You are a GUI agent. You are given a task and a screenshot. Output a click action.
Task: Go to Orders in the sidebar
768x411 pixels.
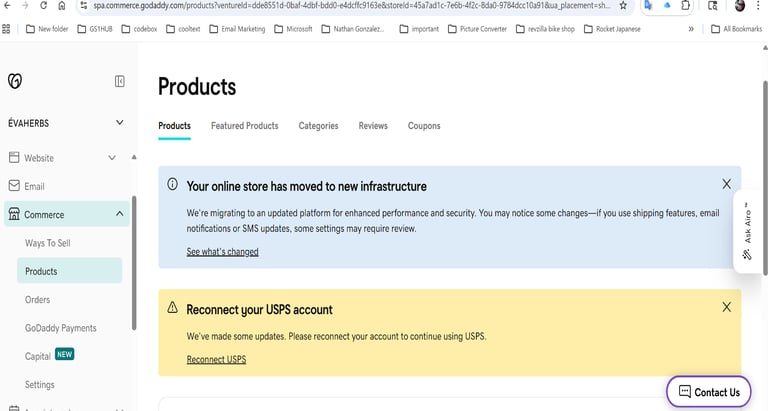(x=38, y=300)
